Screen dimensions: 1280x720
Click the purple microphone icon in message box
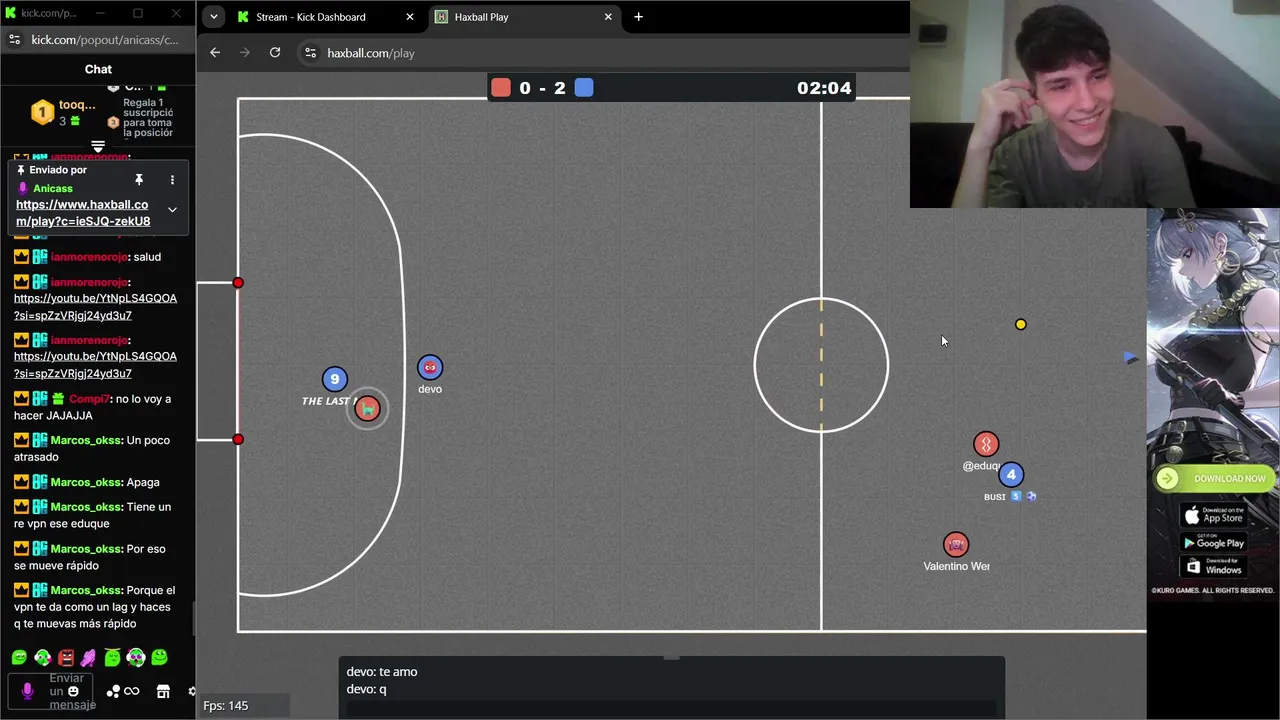(x=27, y=690)
